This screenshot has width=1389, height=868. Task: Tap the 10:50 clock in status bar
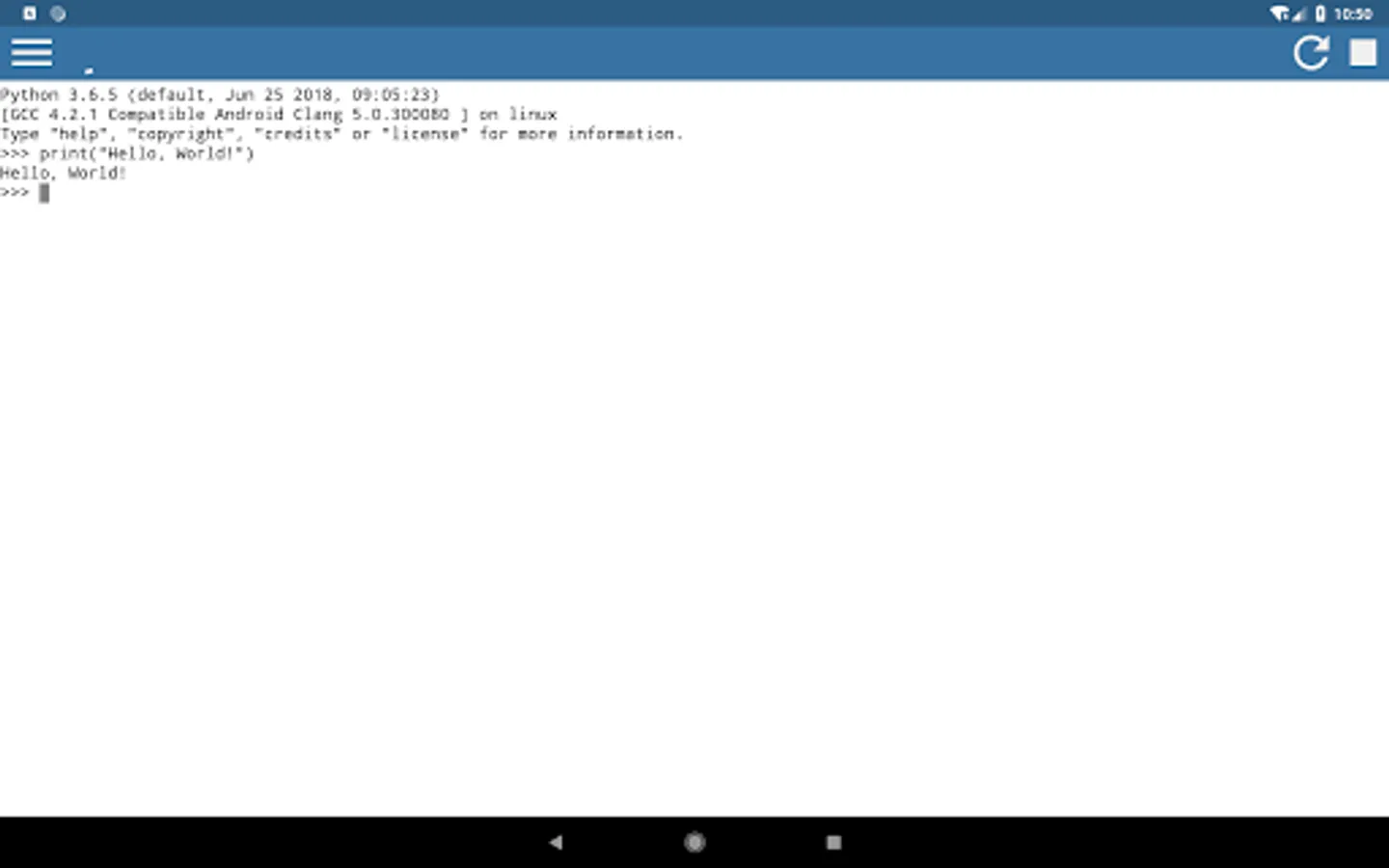pyautogui.click(x=1353, y=14)
